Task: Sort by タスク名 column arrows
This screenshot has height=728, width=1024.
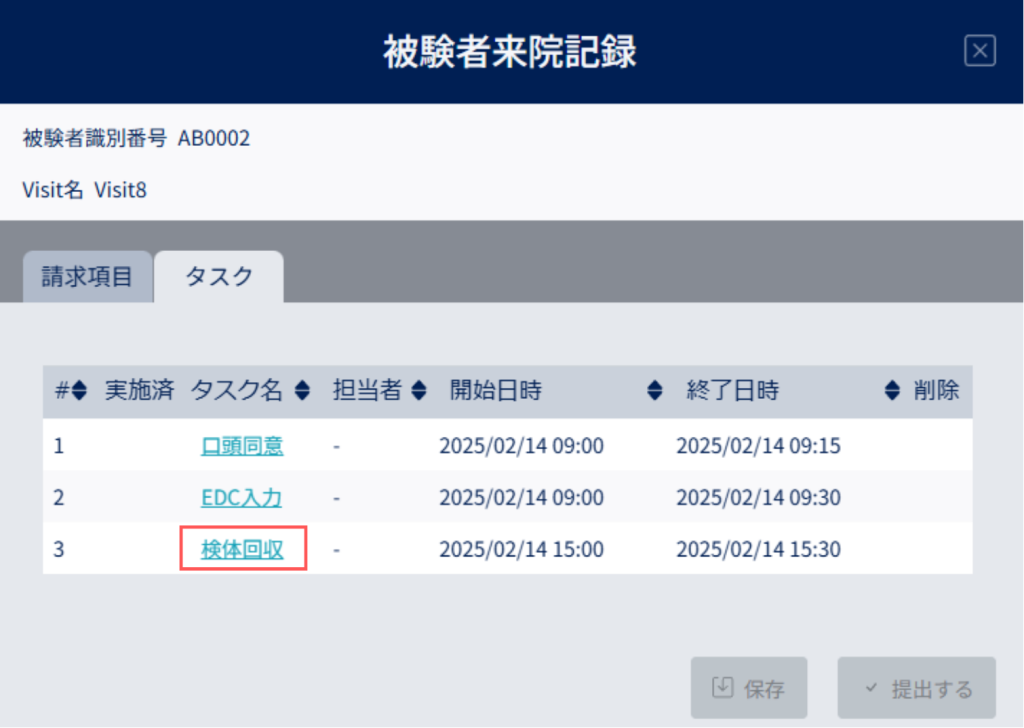Action: [x=302, y=390]
